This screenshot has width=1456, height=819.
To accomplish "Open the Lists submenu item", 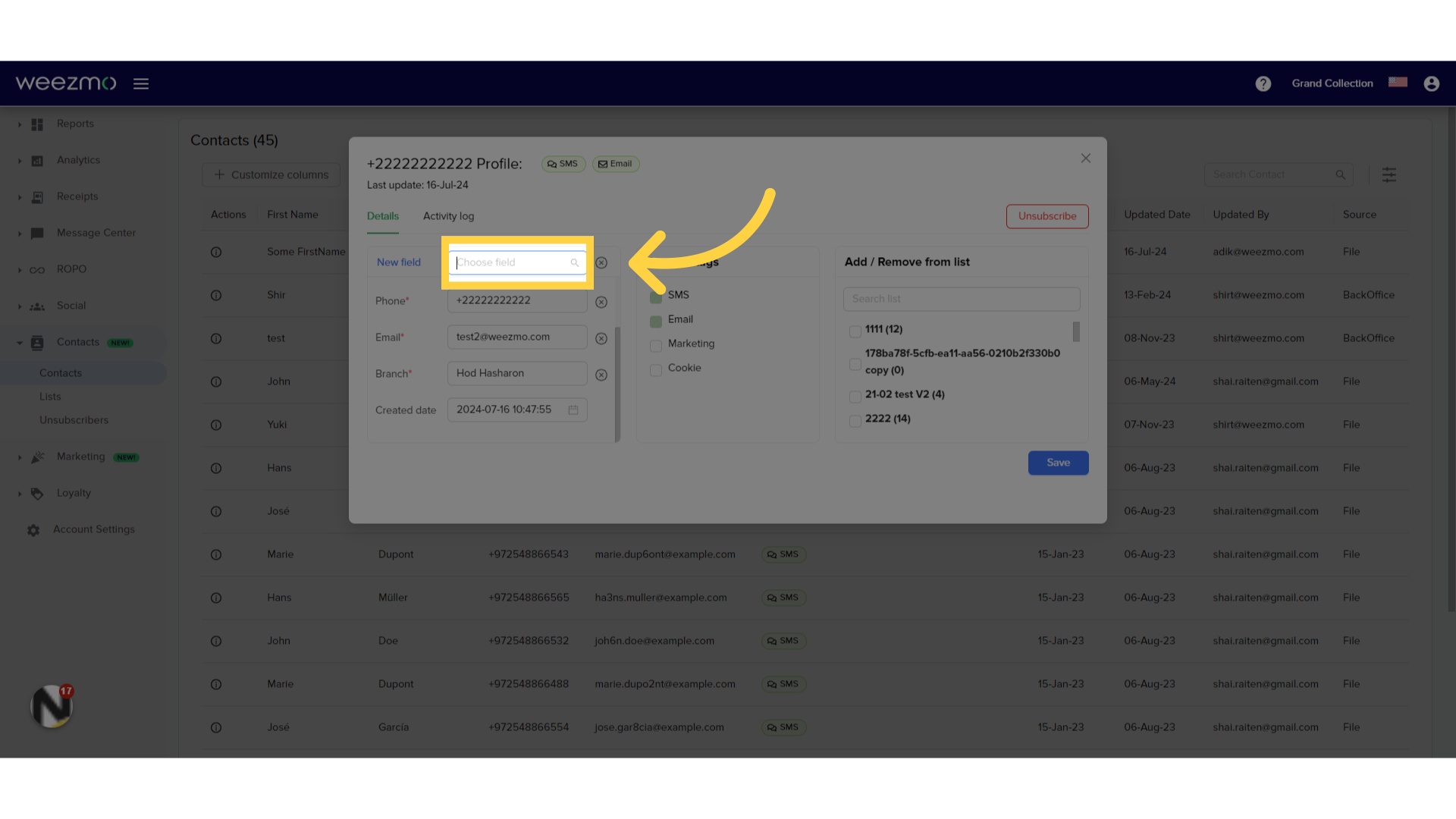I will (50, 397).
